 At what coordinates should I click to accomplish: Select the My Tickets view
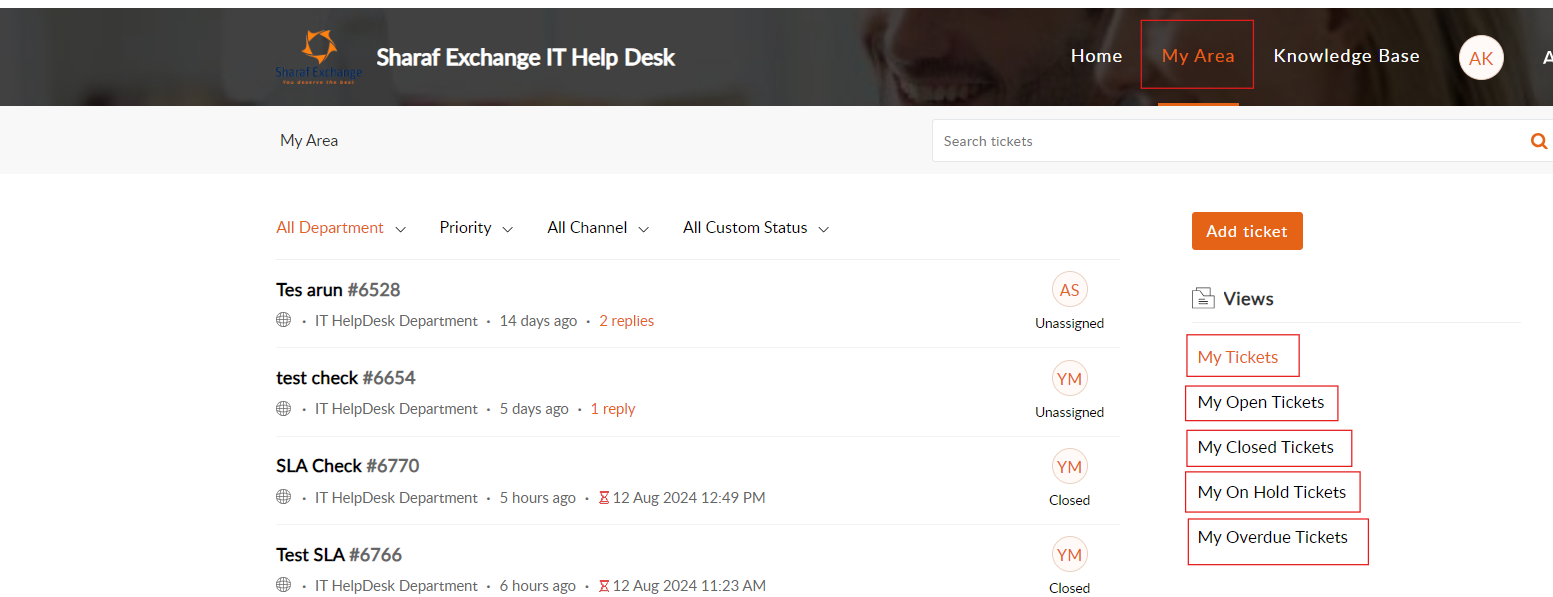click(1238, 357)
